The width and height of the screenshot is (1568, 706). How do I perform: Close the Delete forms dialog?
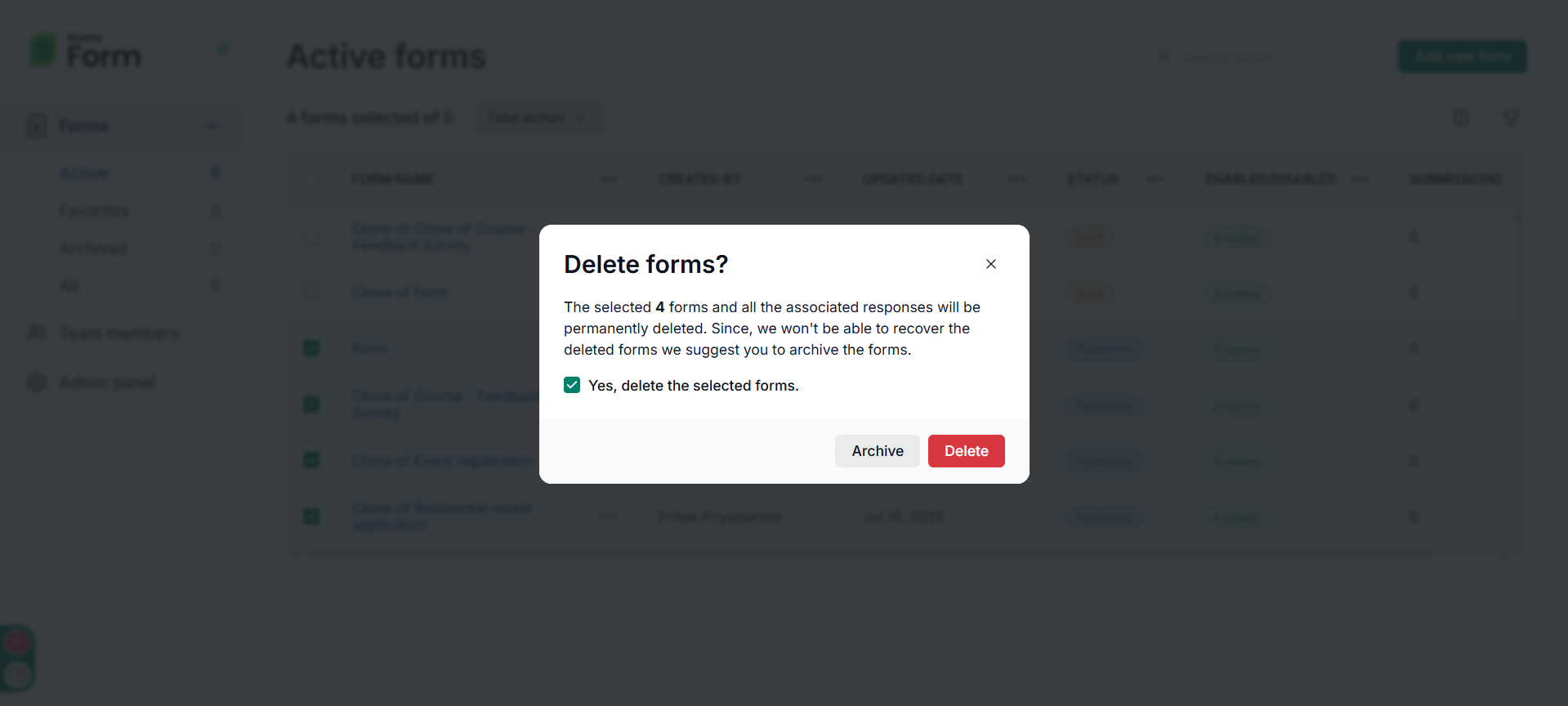990,264
